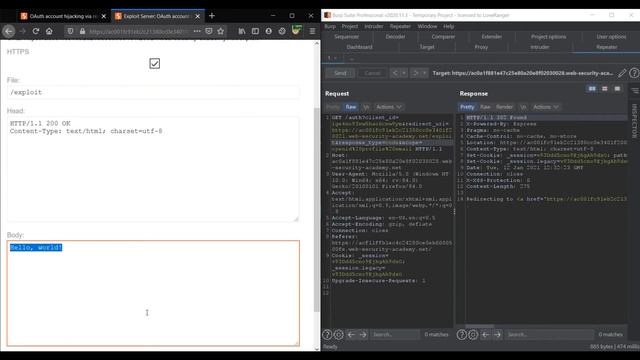This screenshot has height=360, width=640.
Task: Select side-by-side layout view icon
Action: click(592, 89)
